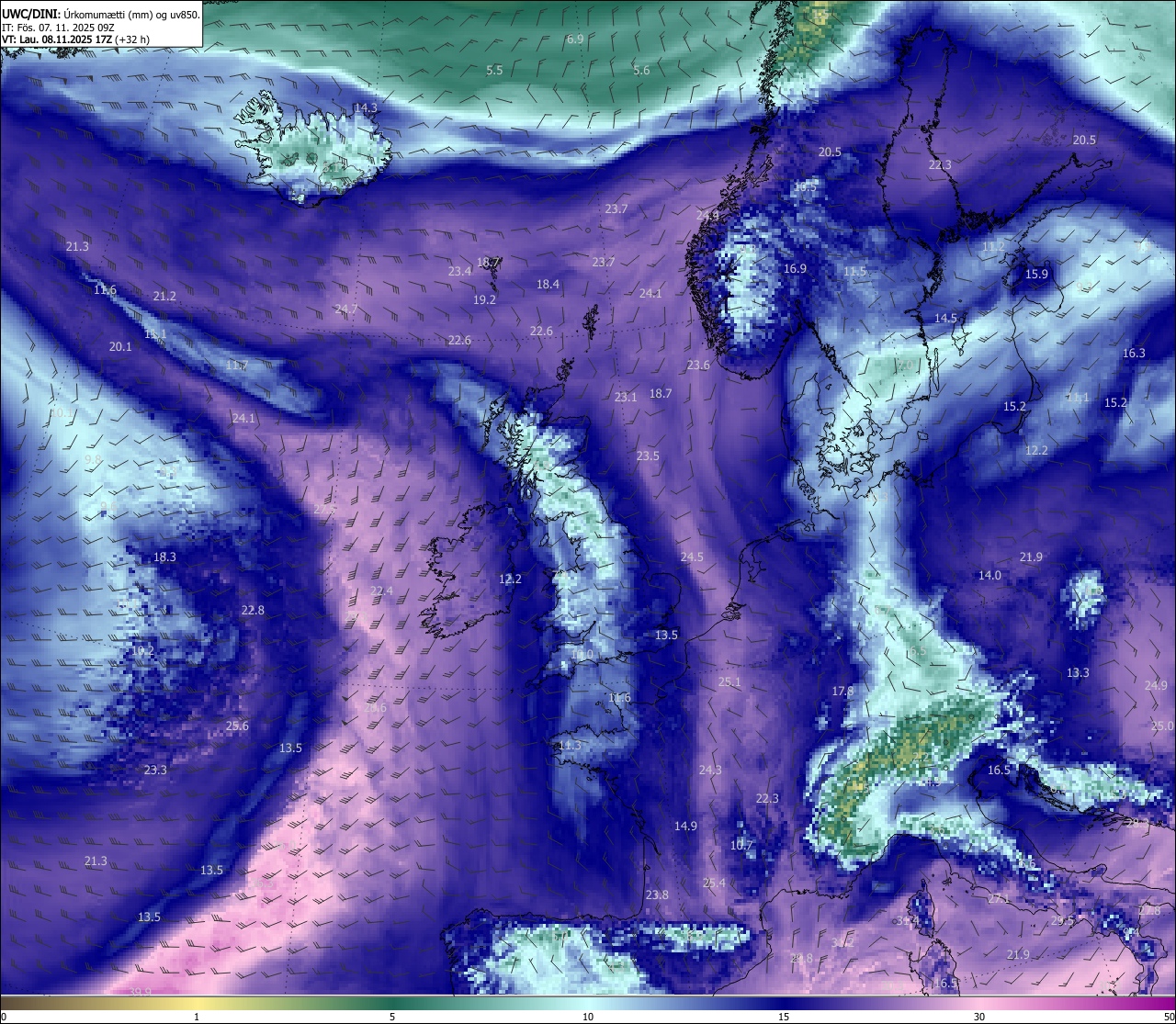Click the 18.3 value in the Atlantic low

click(164, 557)
